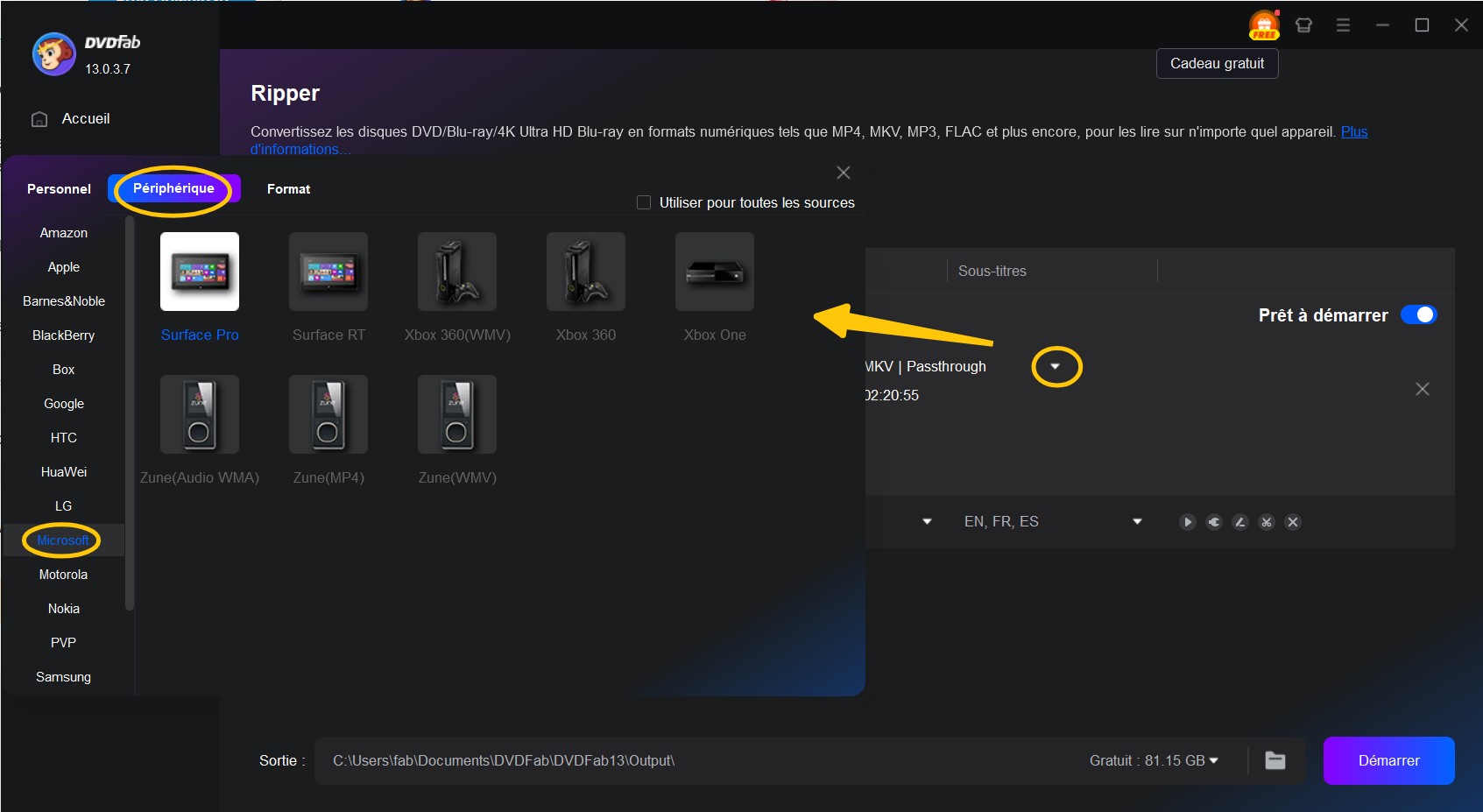
Task: Open the crop/trim tool (scissors icon)
Action: point(1267,522)
